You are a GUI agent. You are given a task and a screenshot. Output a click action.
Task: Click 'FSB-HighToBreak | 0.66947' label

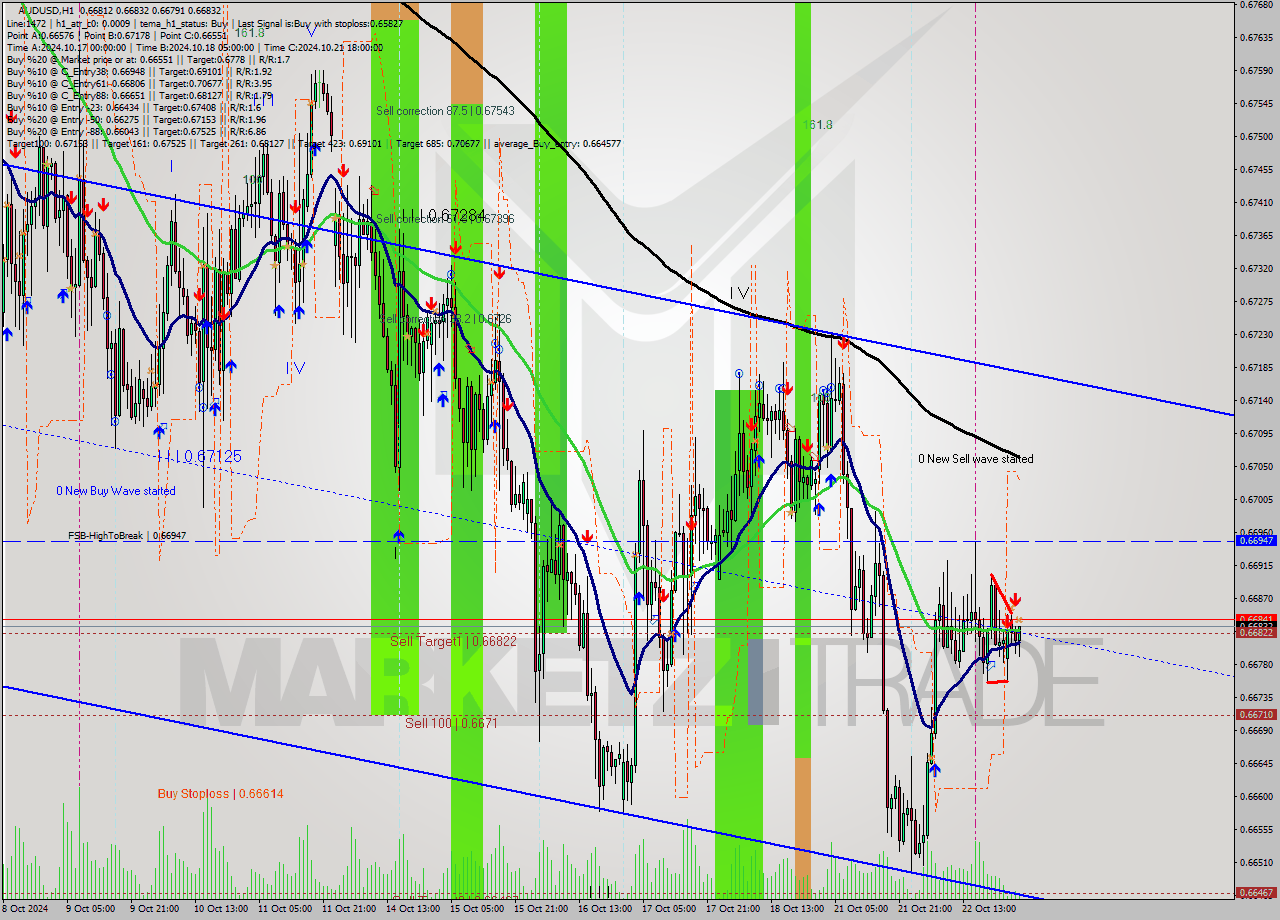point(127,536)
